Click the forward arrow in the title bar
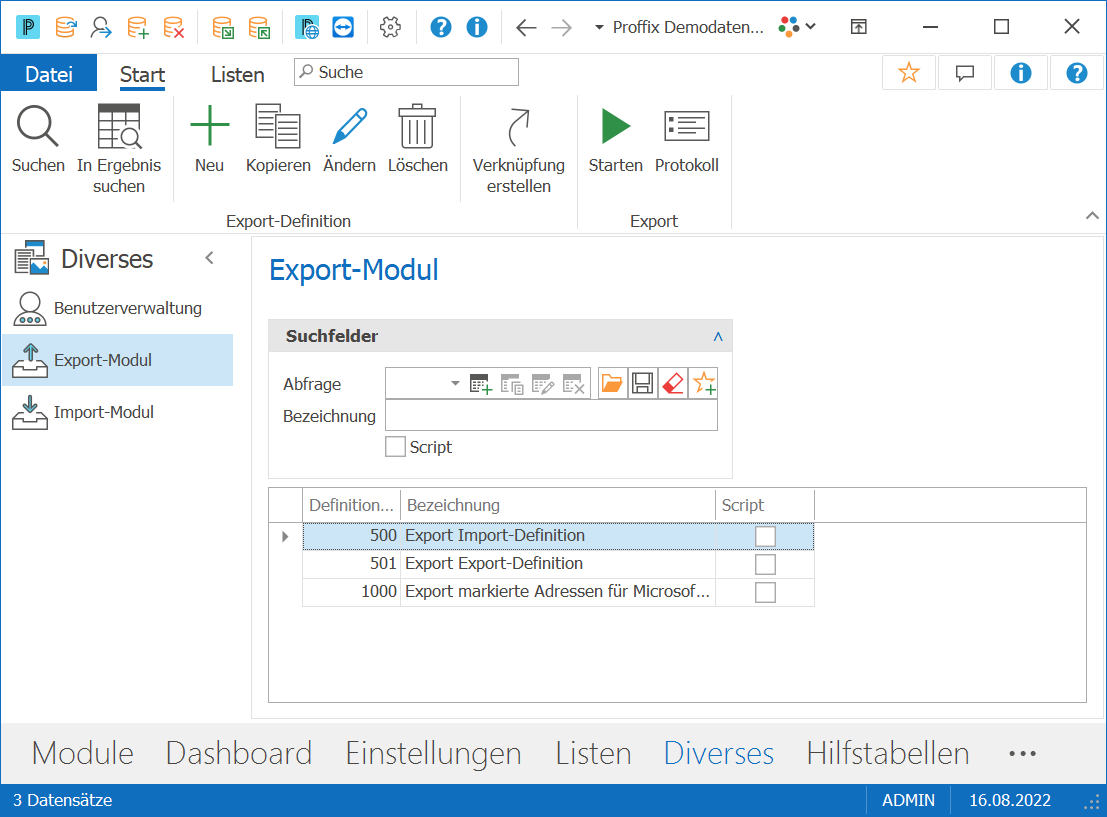This screenshot has width=1107, height=817. click(x=561, y=28)
